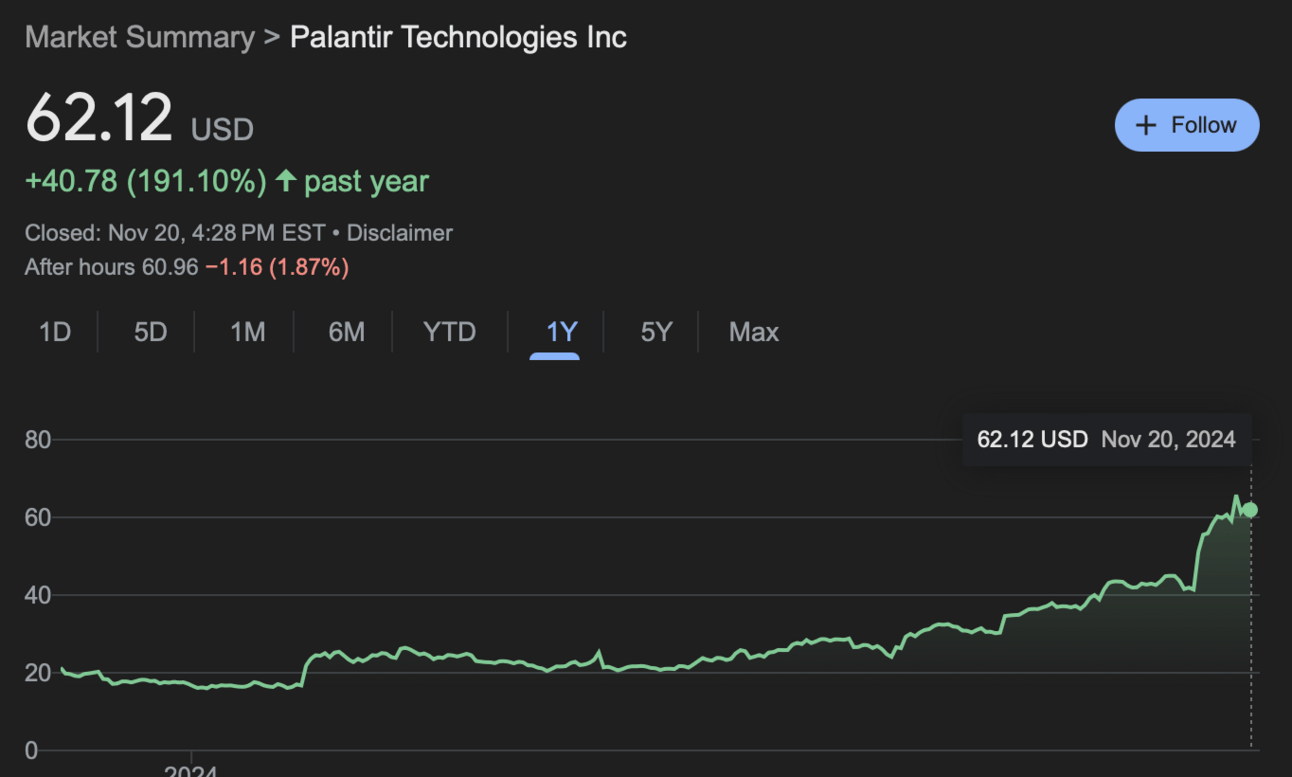Image resolution: width=1292 pixels, height=777 pixels.
Task: Select the YTD tab
Action: pos(449,332)
